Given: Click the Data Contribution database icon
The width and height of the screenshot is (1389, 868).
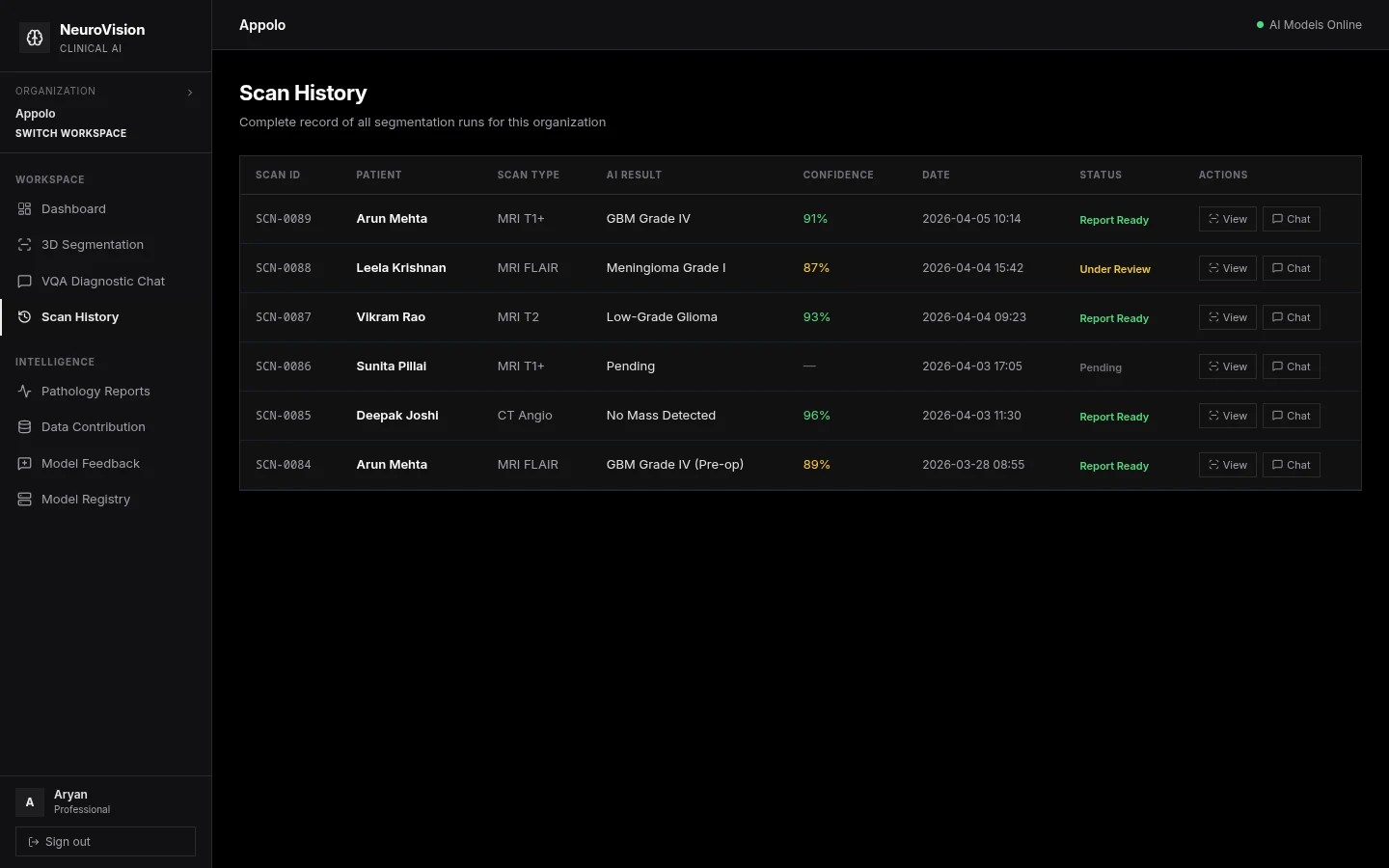Looking at the screenshot, I should (x=25, y=427).
